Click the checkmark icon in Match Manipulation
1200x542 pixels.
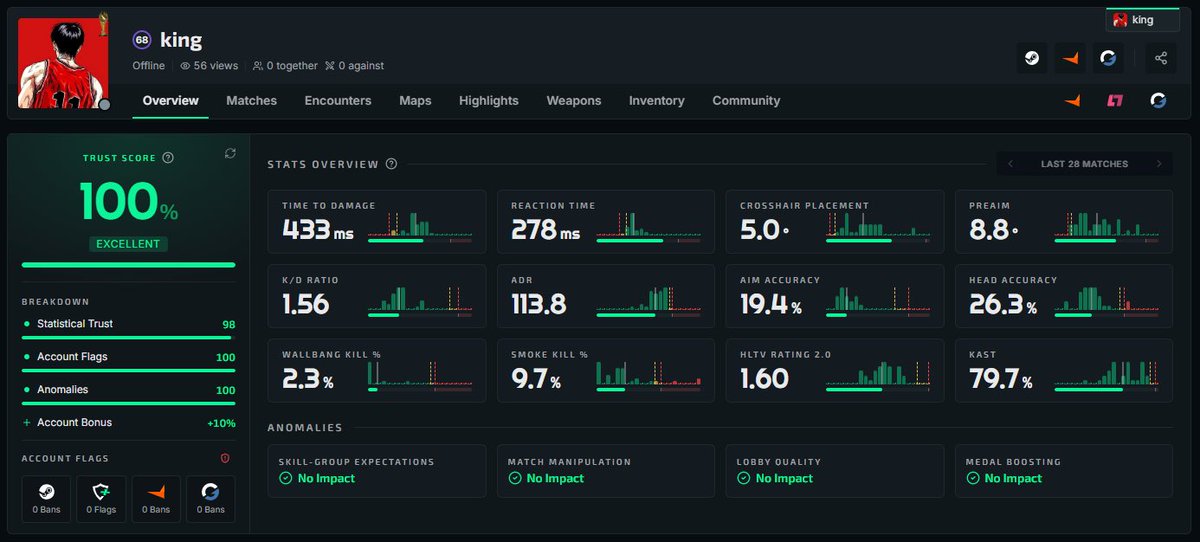tap(515, 478)
